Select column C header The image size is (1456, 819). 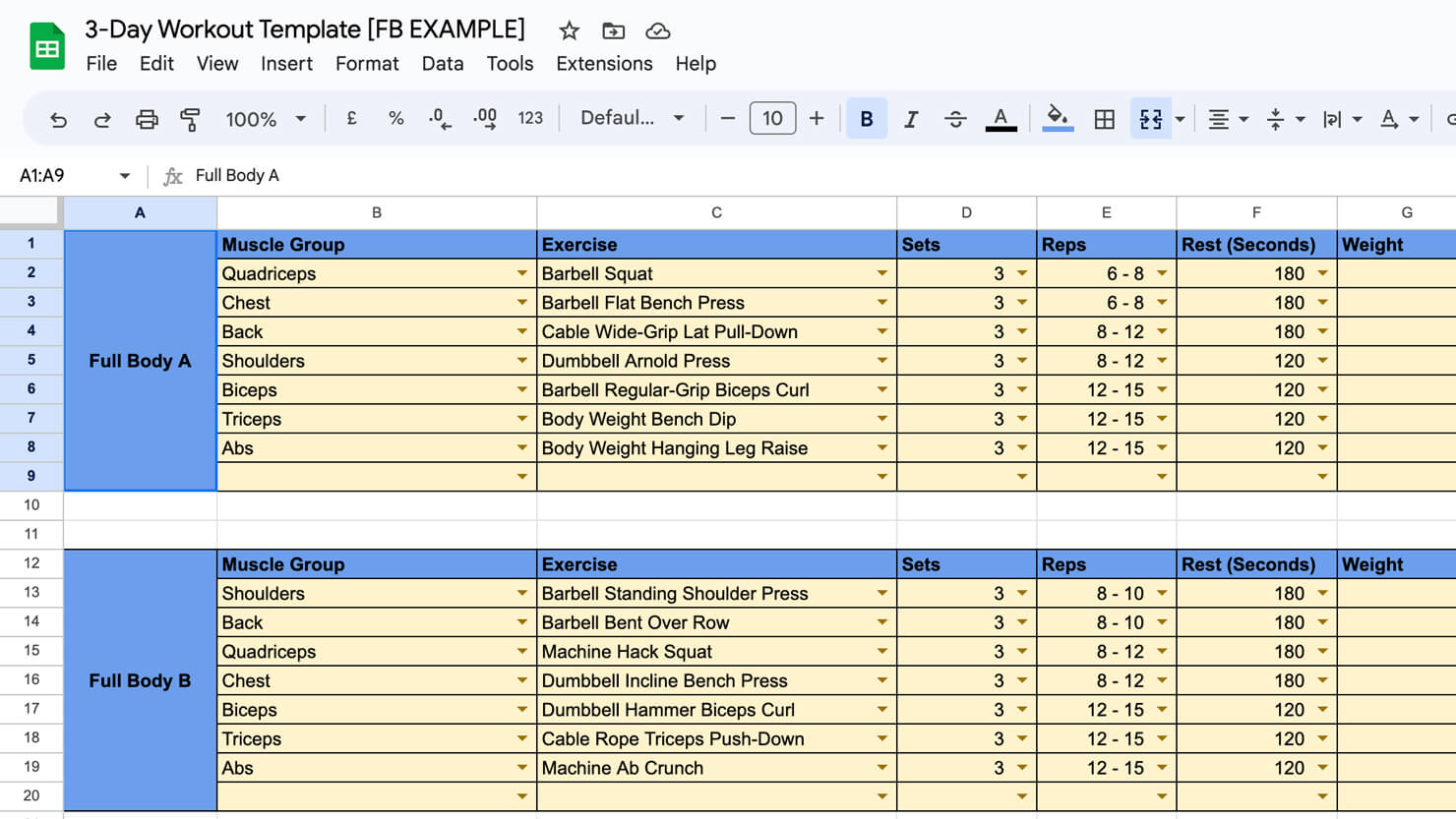pyautogui.click(x=716, y=212)
